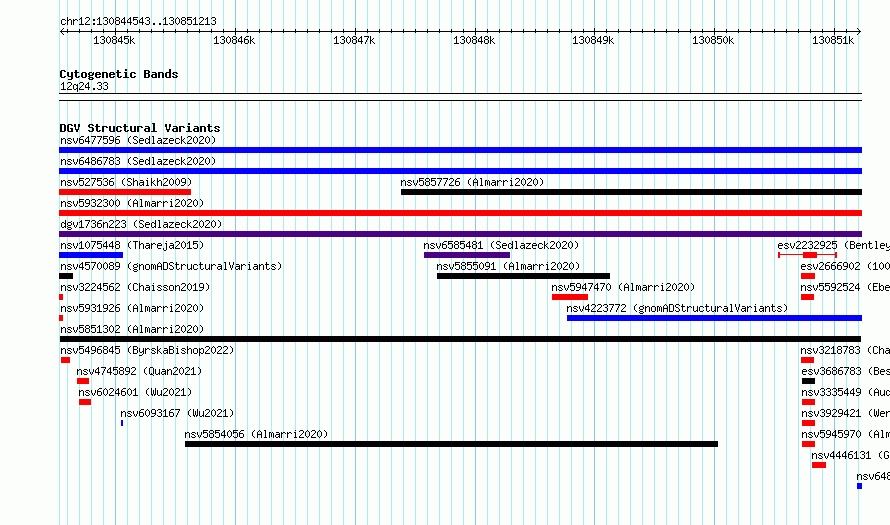Click the small black bar under nsv4570089

(66, 276)
